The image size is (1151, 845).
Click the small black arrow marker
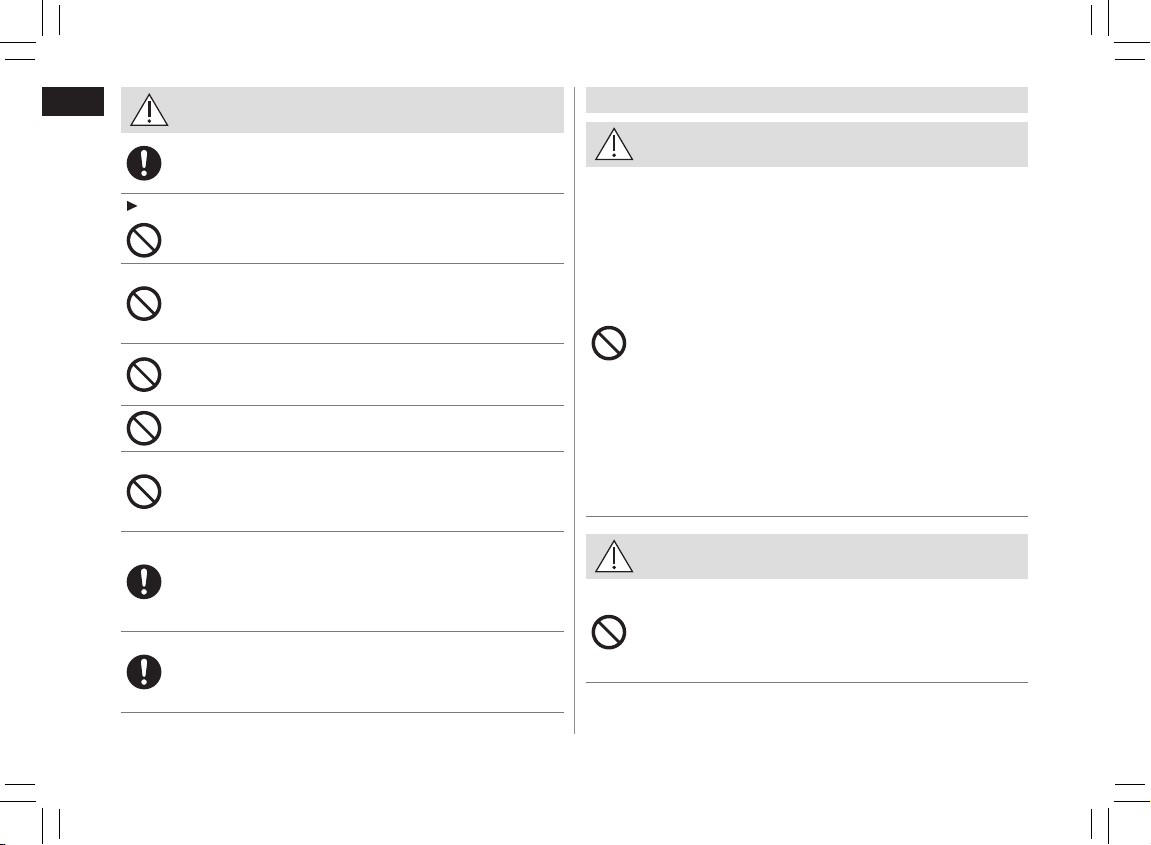(x=132, y=206)
